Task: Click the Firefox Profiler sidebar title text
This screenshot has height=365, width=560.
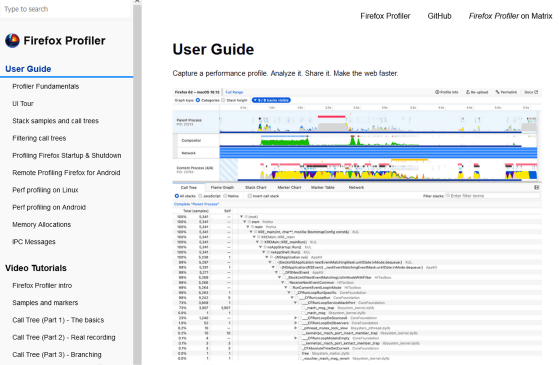Action: pyautogui.click(x=64, y=41)
